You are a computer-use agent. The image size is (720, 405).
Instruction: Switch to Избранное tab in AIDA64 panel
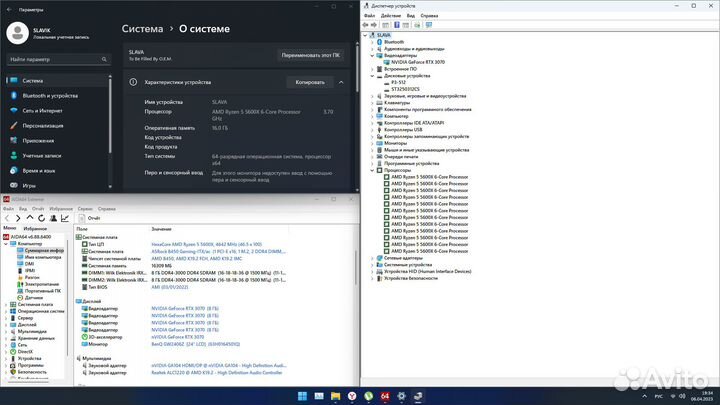click(x=35, y=228)
